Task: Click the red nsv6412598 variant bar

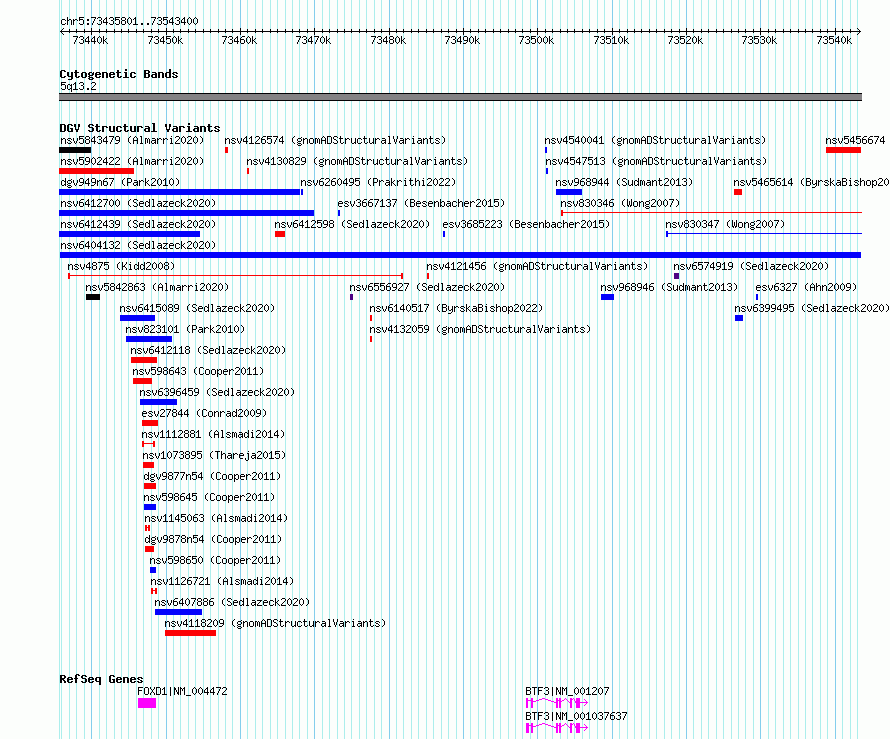Action: [280, 234]
